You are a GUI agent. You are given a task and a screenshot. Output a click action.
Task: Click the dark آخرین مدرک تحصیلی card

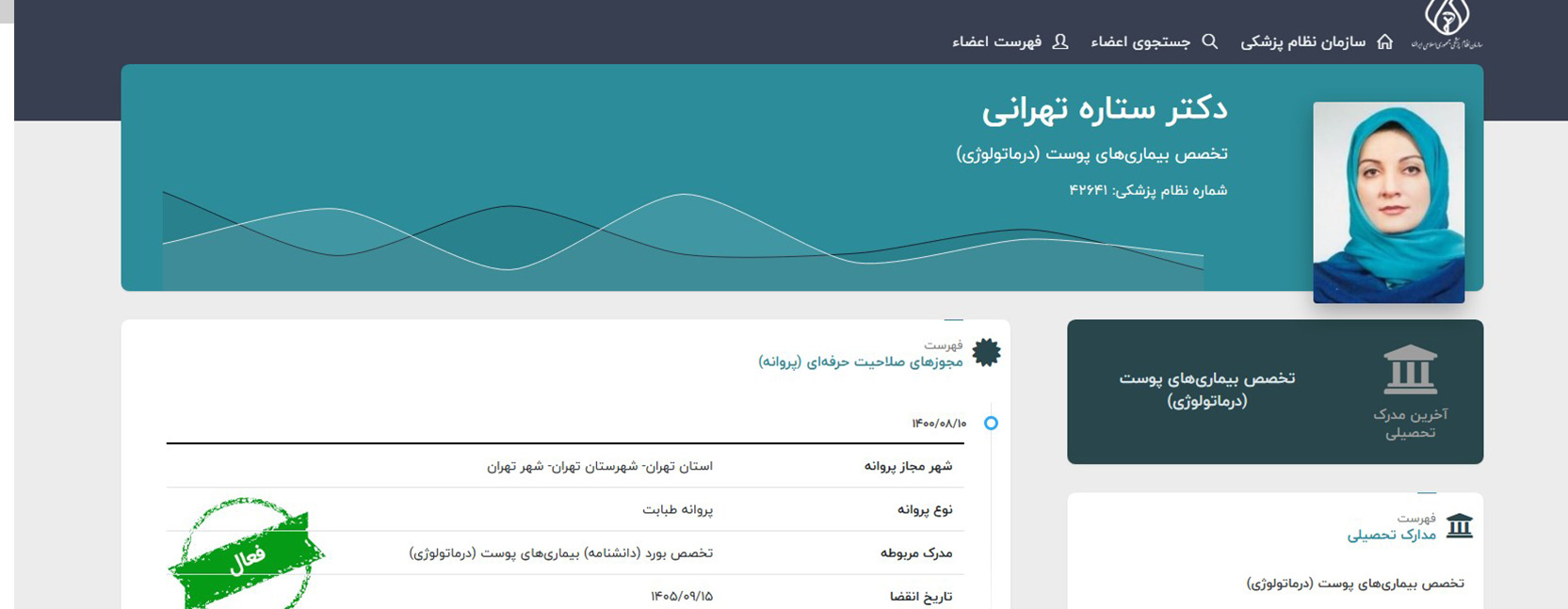tap(1274, 392)
